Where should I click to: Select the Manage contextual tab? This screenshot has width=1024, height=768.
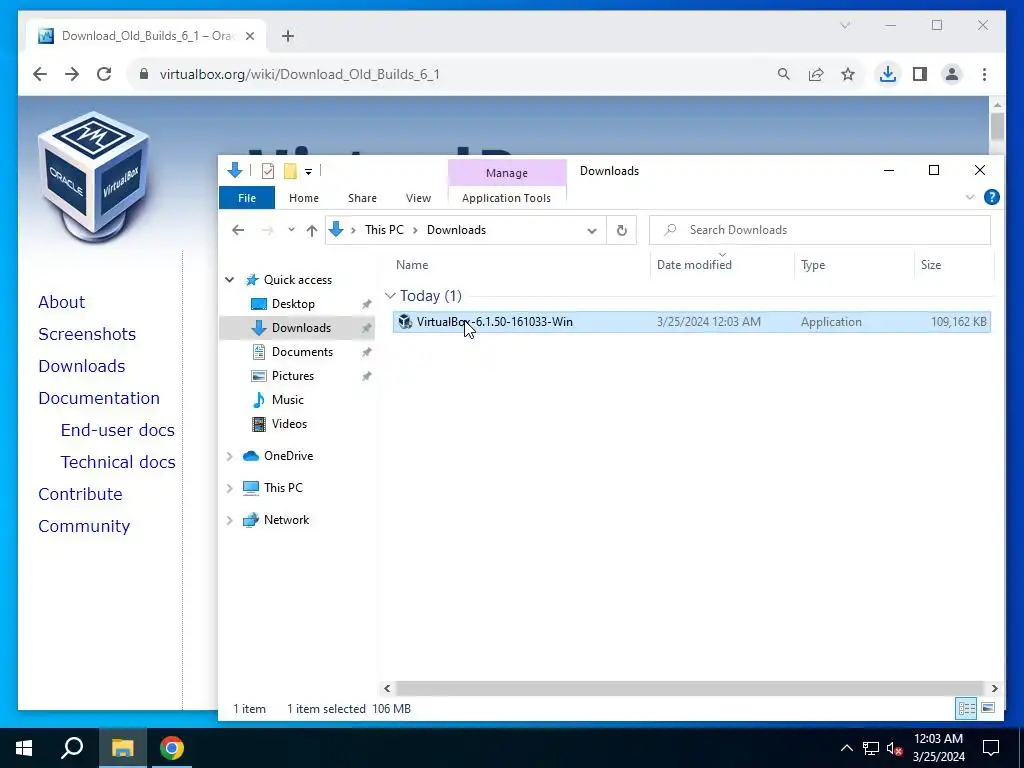507,173
